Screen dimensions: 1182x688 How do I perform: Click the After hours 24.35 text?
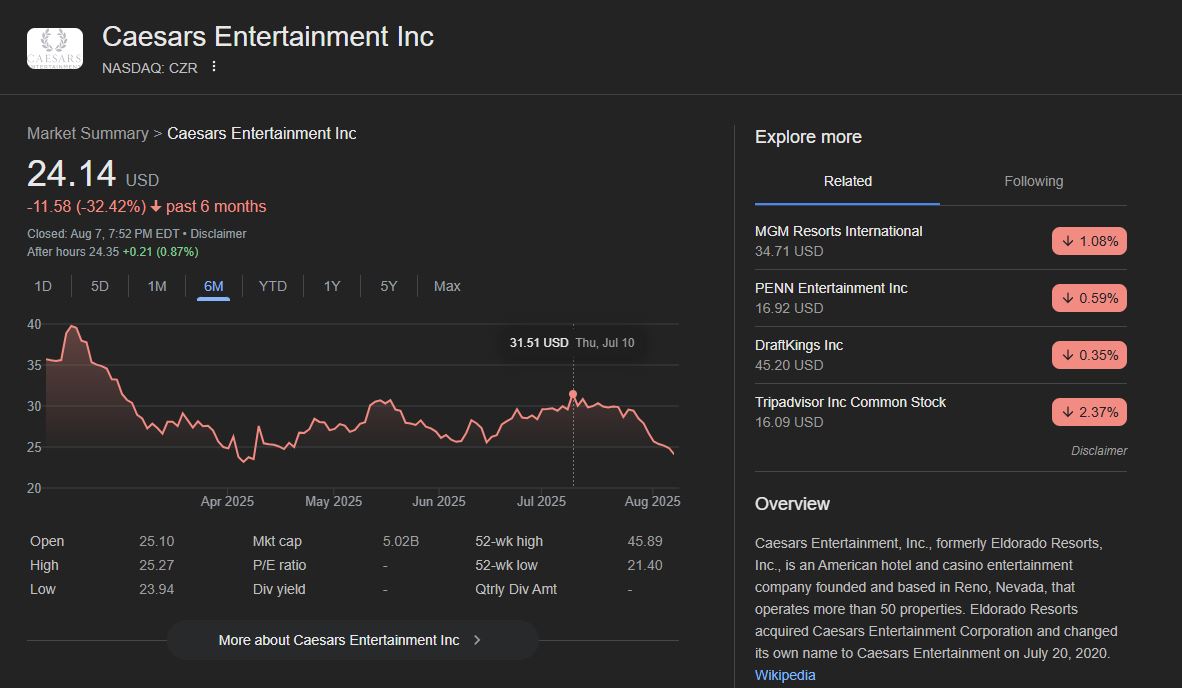(73, 252)
